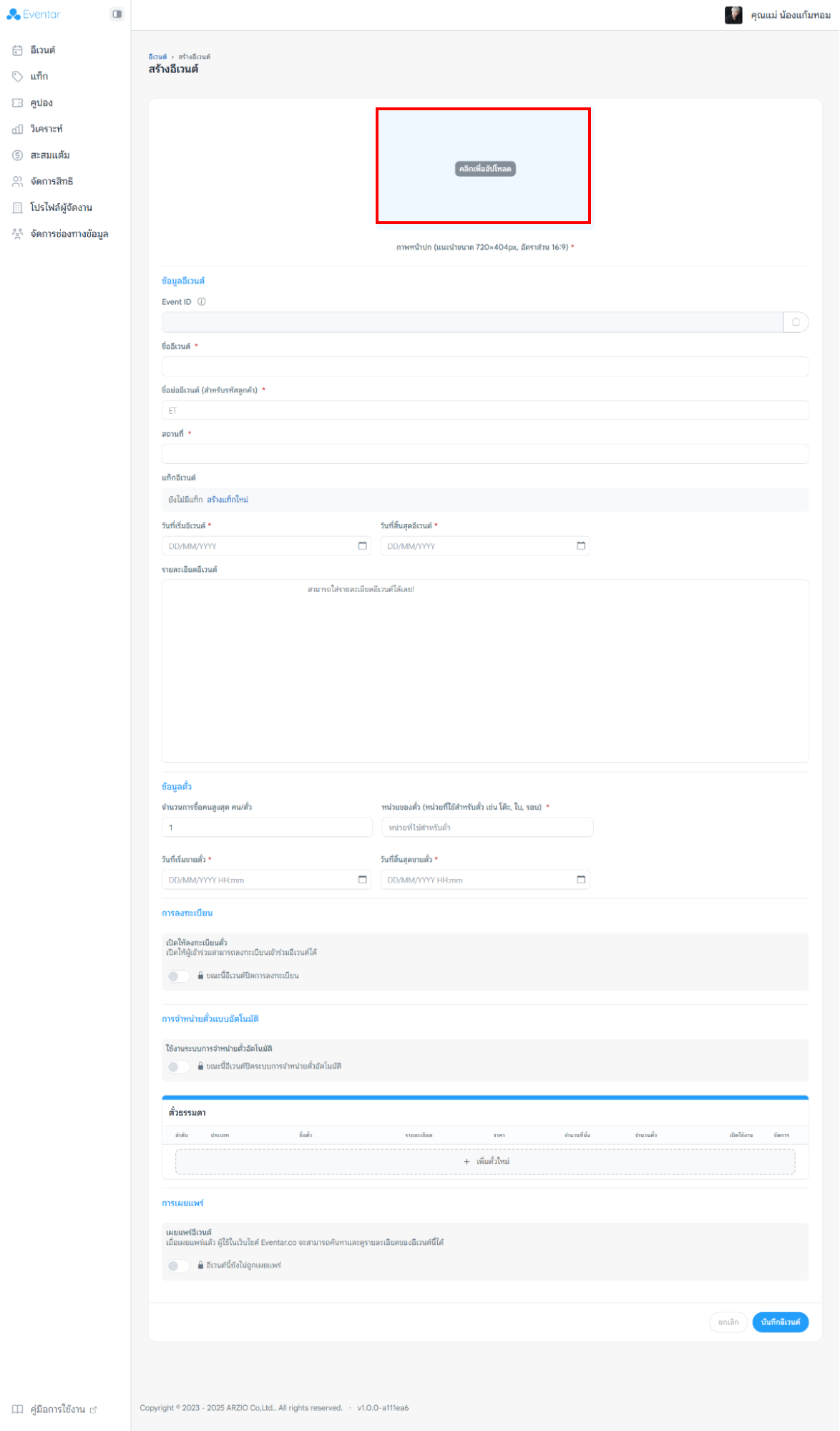840x1431 pixels.
Task: Click the คลิกเพื่ออัปโหลด upload button
Action: tap(485, 169)
